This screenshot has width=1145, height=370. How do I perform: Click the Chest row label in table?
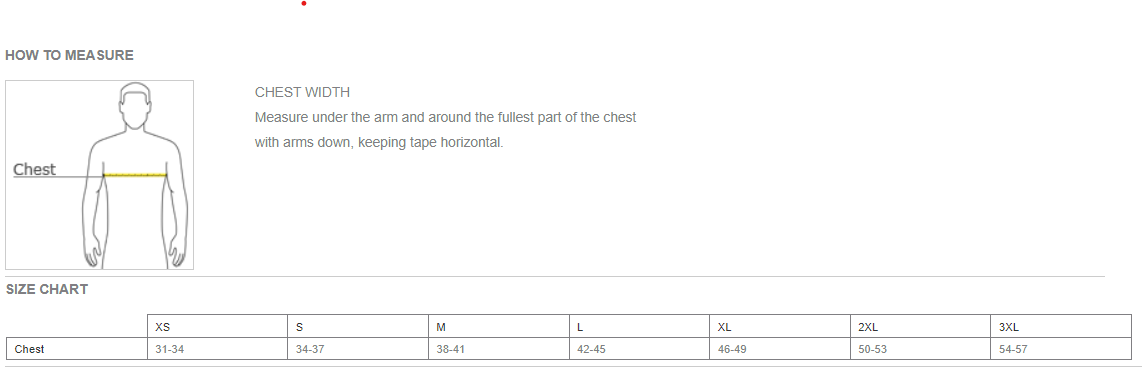pyautogui.click(x=77, y=350)
